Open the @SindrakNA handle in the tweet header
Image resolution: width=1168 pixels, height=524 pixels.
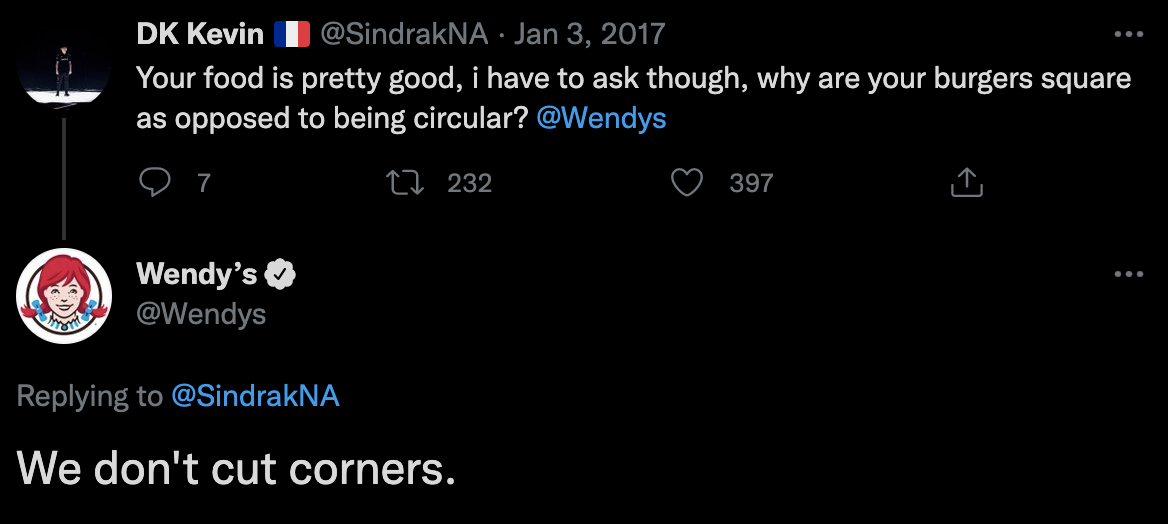404,34
